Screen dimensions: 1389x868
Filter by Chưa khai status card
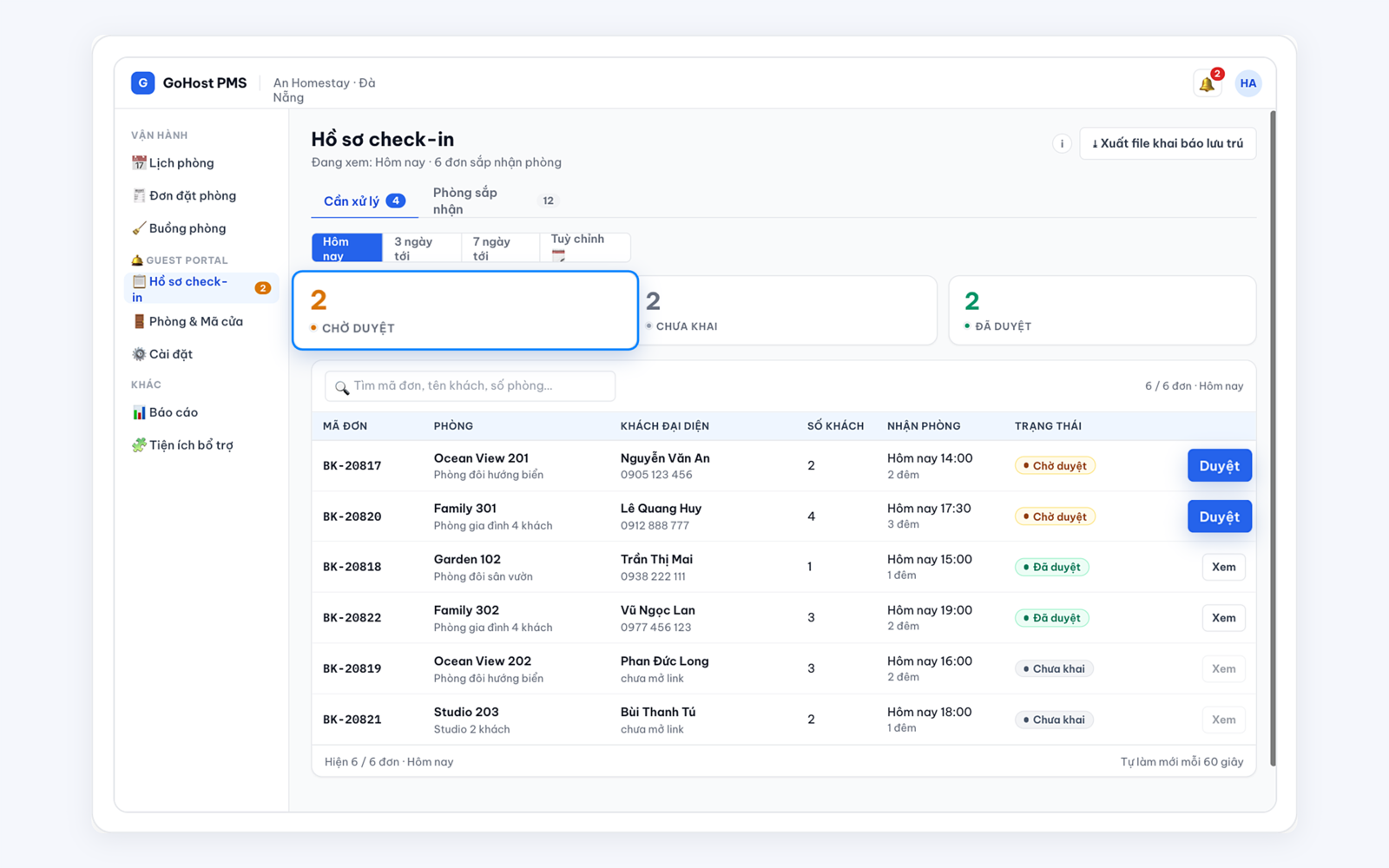pyautogui.click(x=788, y=311)
